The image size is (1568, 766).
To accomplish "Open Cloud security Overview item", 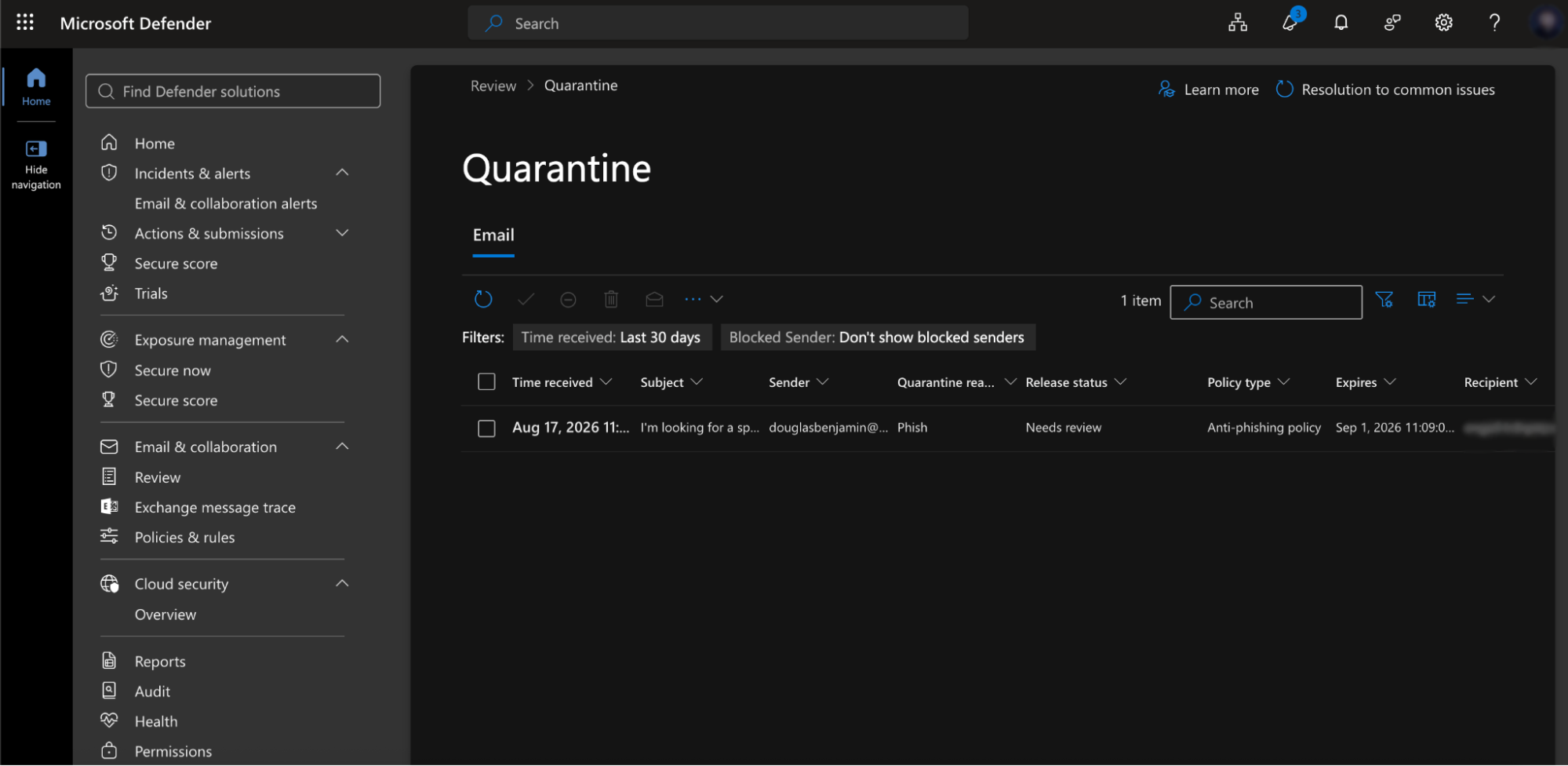I will pyautogui.click(x=166, y=615).
